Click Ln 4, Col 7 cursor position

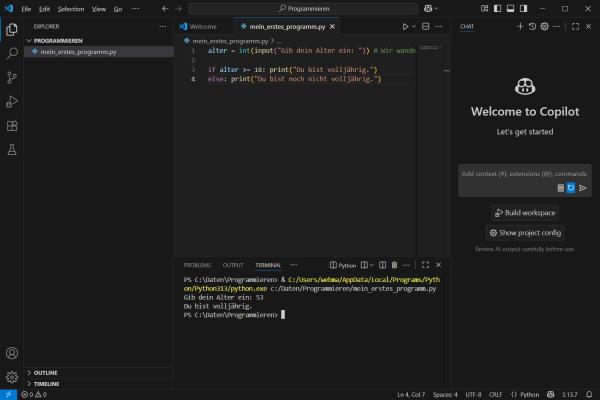pyautogui.click(x=411, y=395)
